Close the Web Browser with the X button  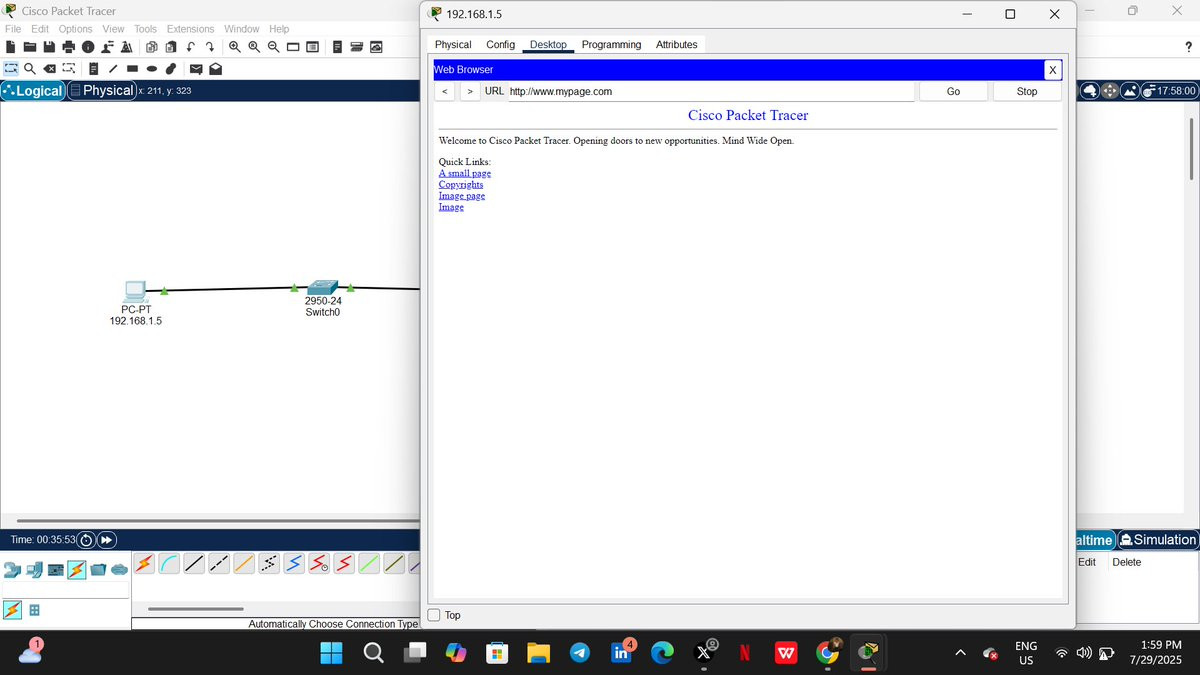point(1052,70)
